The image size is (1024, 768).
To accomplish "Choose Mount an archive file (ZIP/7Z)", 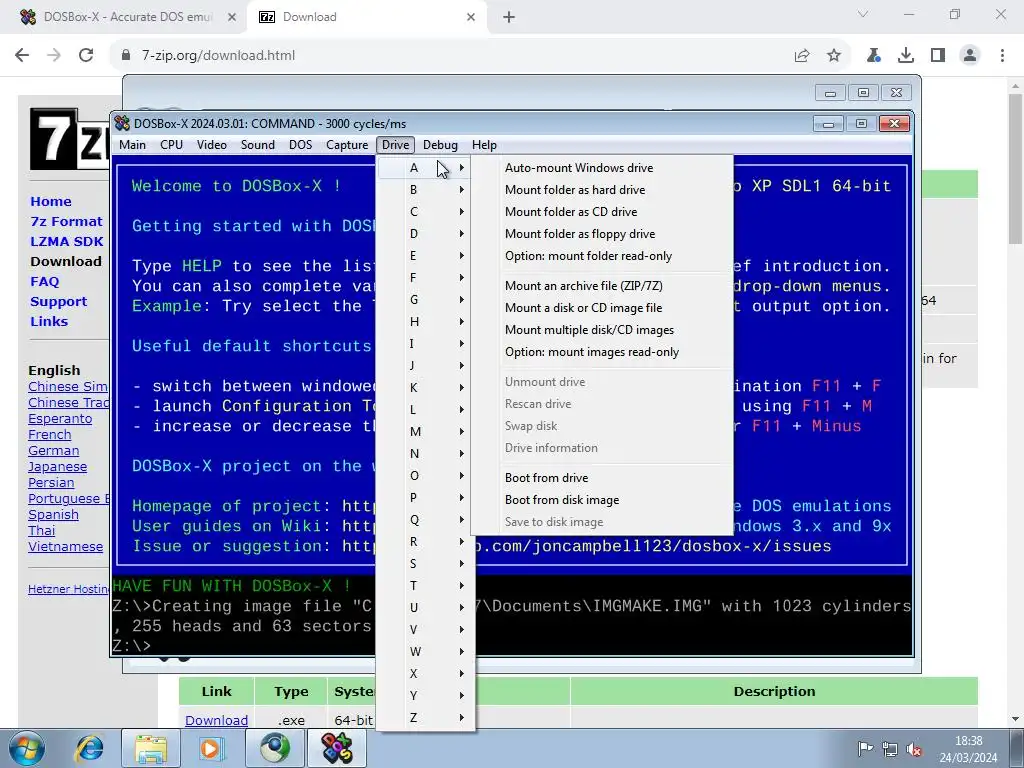I will tap(601, 286).
